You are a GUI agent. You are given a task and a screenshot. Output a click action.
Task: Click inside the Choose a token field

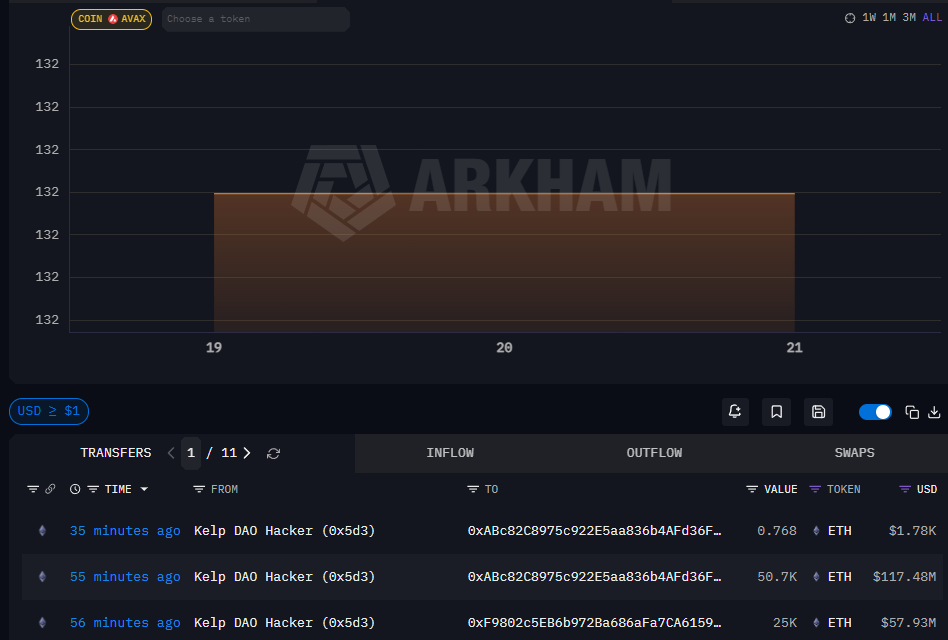pos(255,19)
